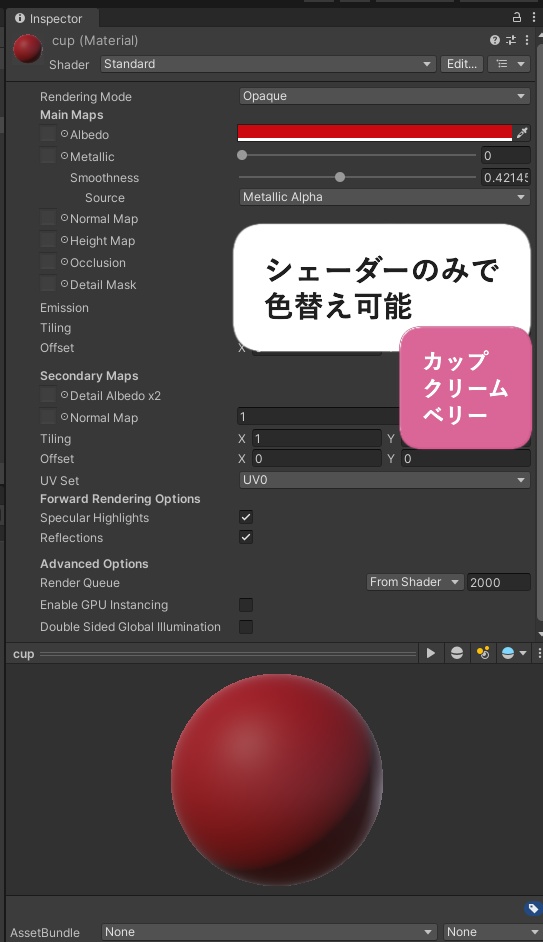543x942 pixels.
Task: Click the Detail Mask texture slot
Action: [48, 284]
